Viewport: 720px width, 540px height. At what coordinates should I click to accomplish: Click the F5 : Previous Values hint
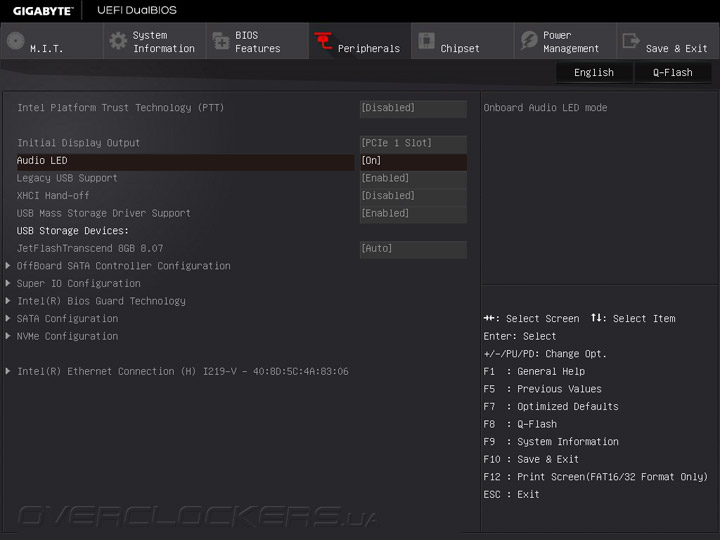pyautogui.click(x=542, y=389)
